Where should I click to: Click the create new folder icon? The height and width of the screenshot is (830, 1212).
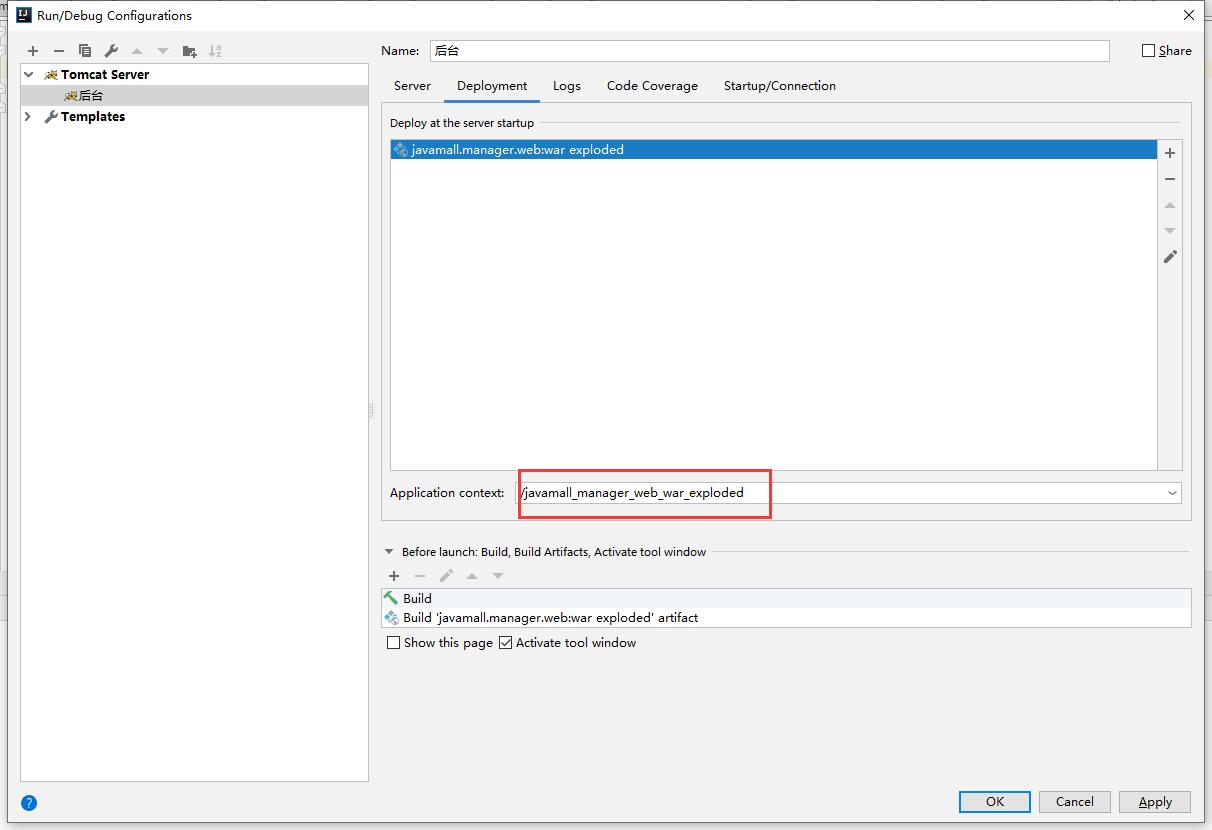(x=189, y=51)
